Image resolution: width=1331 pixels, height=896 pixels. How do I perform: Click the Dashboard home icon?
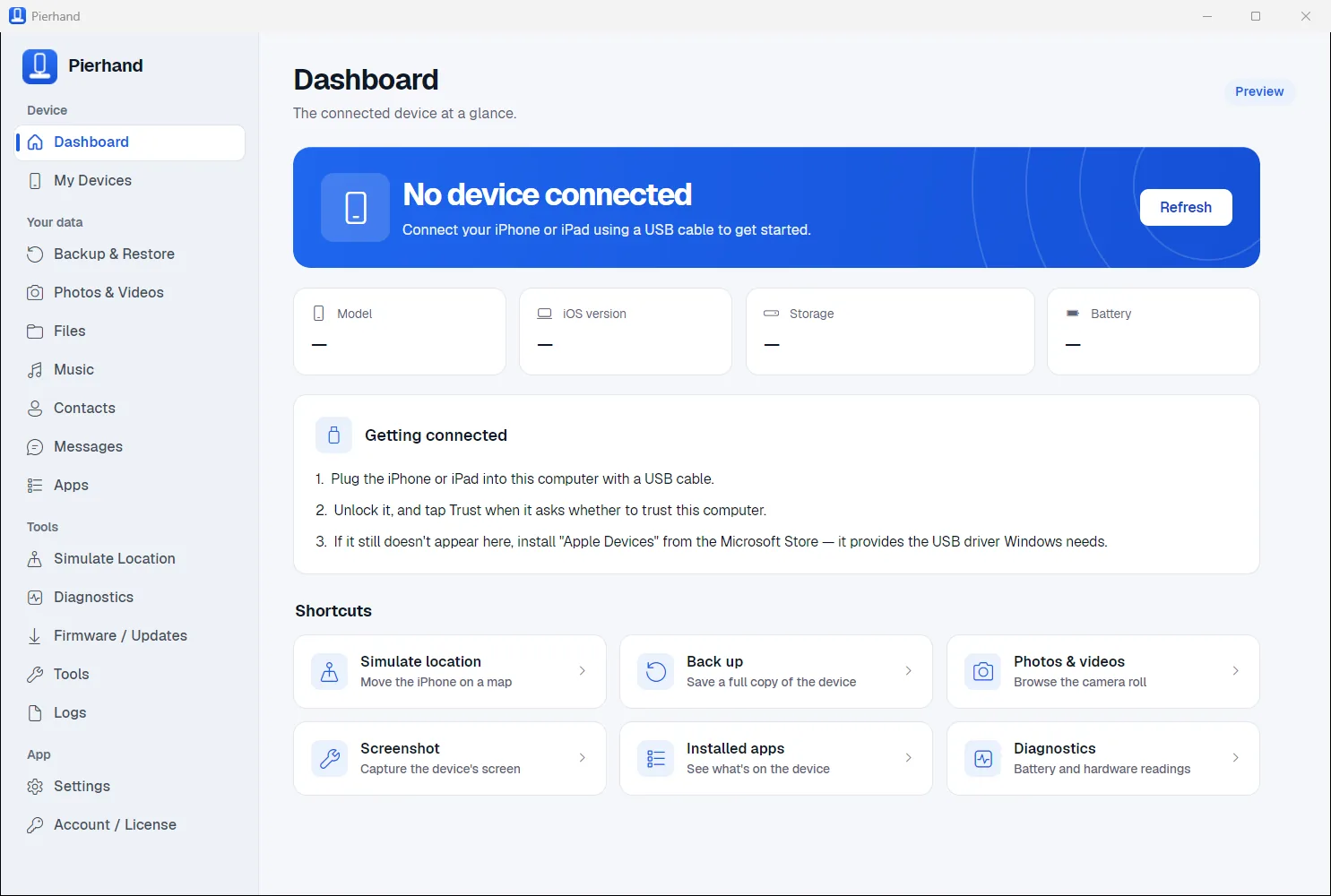click(x=35, y=142)
